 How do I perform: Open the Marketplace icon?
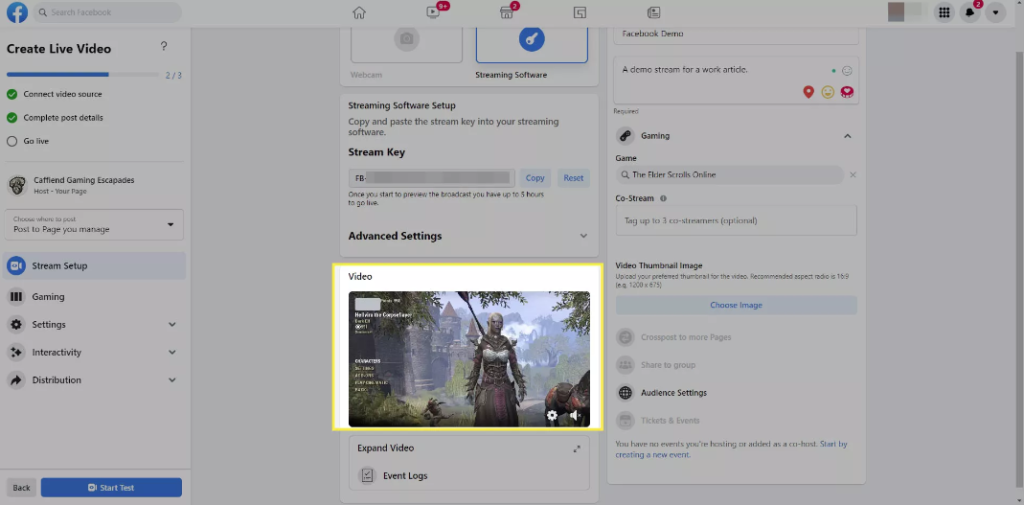[506, 12]
